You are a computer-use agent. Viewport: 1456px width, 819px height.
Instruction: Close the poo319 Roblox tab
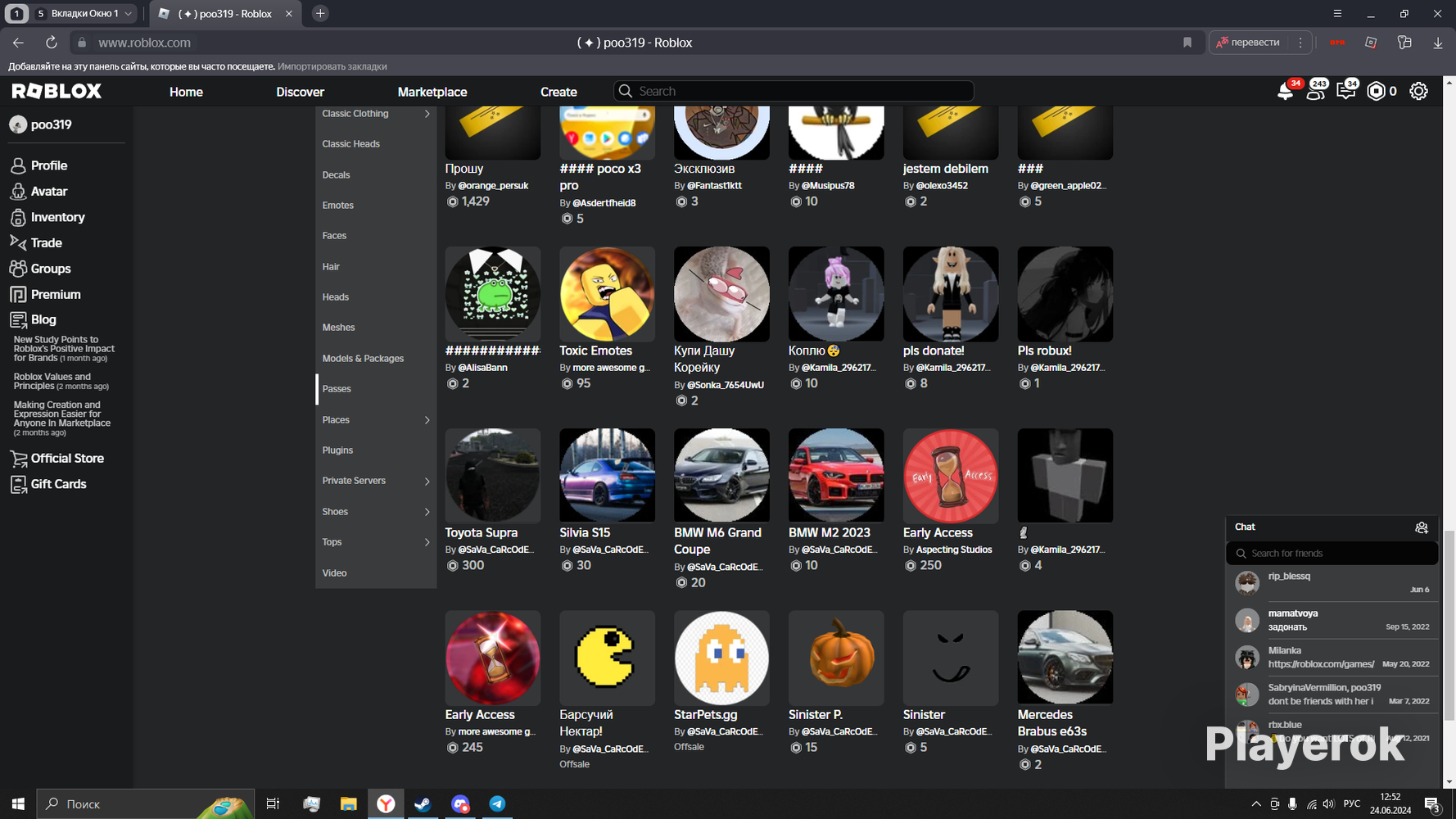288,14
